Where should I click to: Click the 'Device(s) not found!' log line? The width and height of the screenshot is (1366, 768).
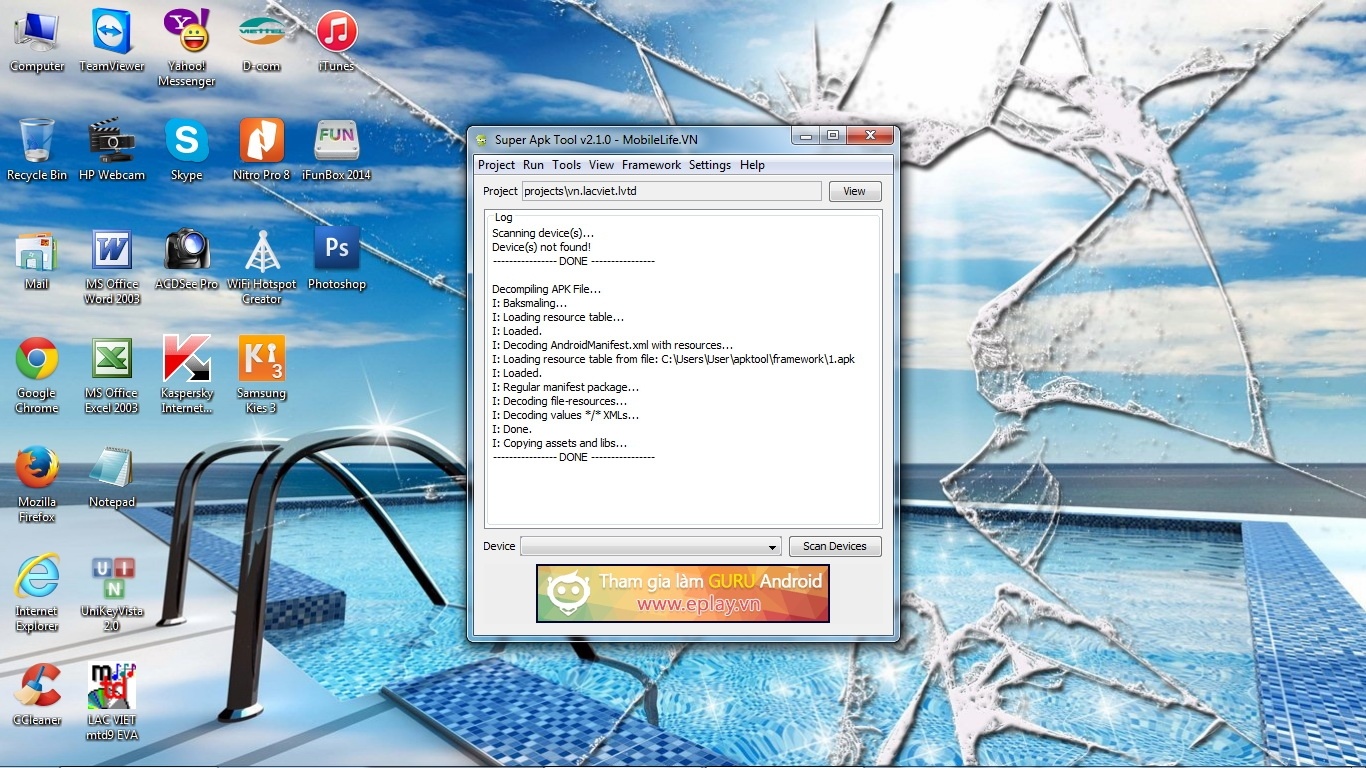(x=541, y=247)
